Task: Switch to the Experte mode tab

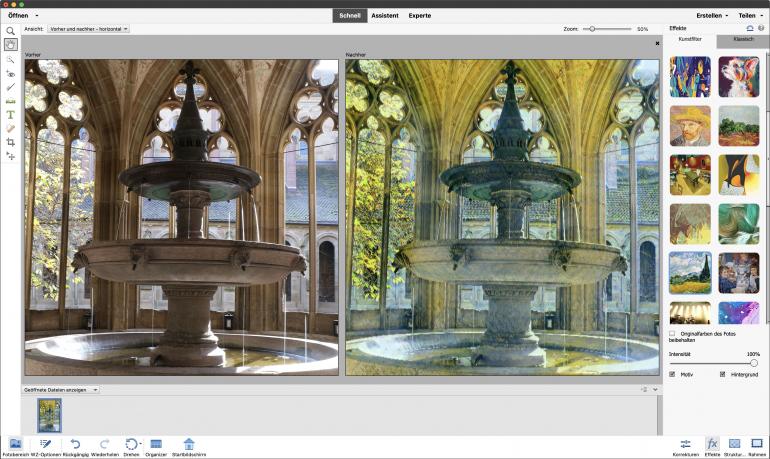Action: (420, 16)
